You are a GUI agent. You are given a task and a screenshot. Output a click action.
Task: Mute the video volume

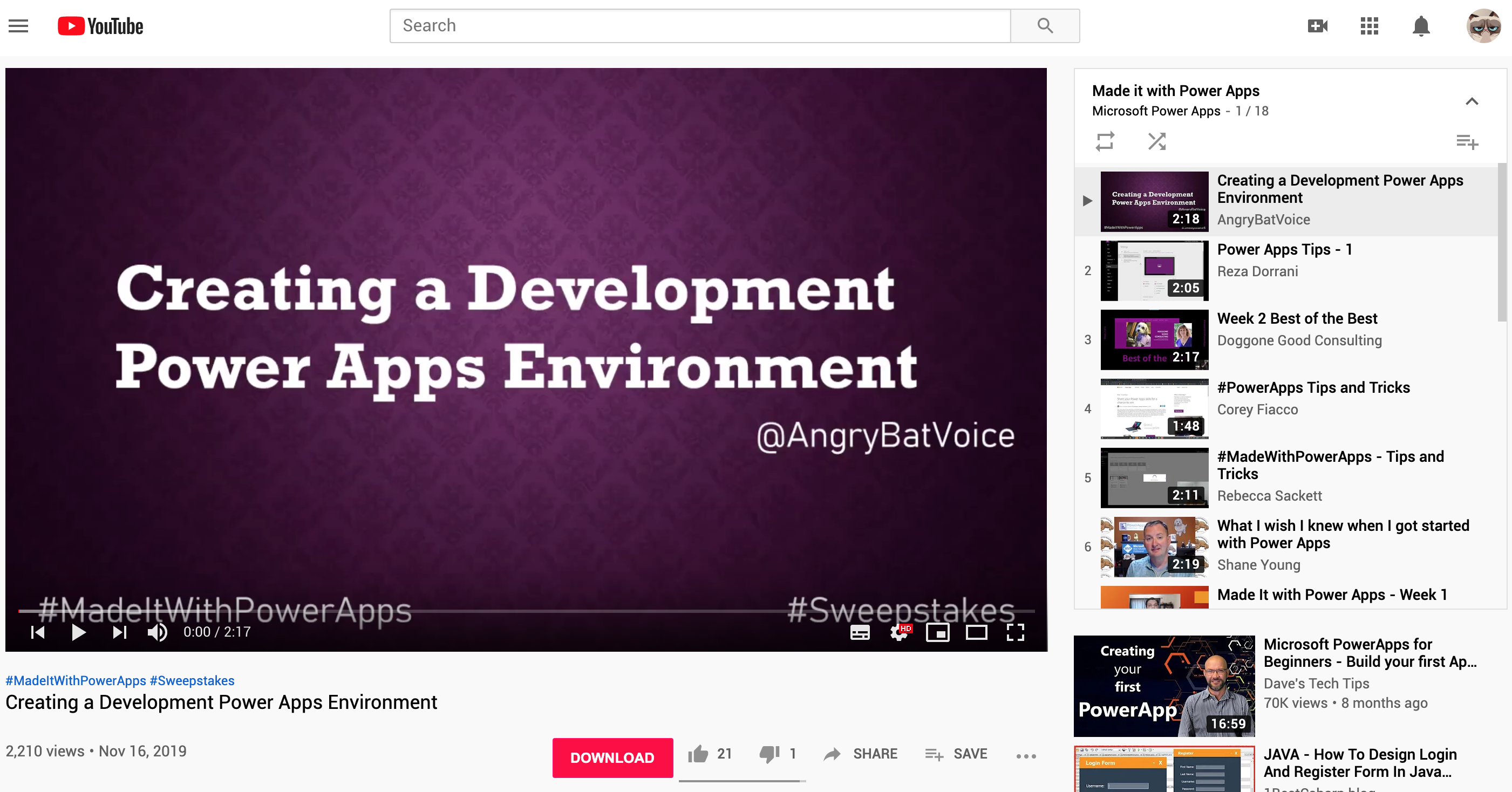click(x=158, y=632)
